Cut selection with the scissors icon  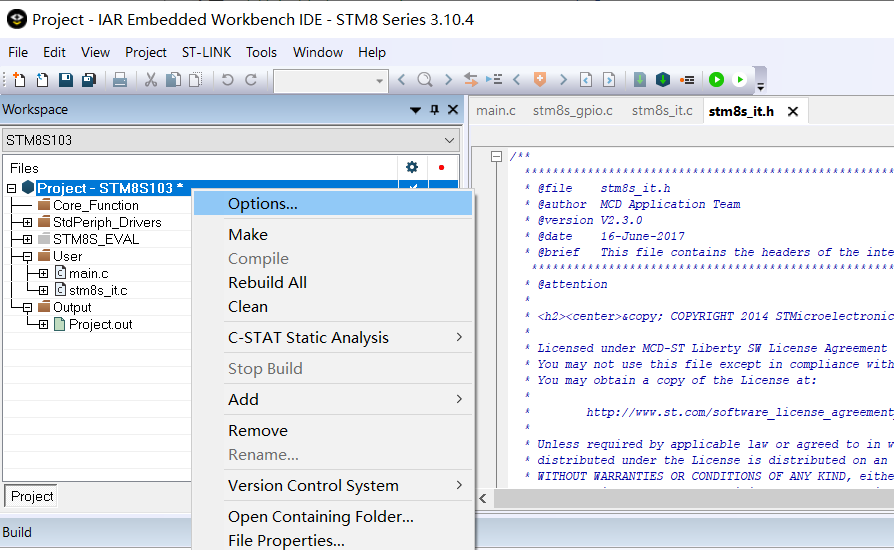[x=151, y=80]
